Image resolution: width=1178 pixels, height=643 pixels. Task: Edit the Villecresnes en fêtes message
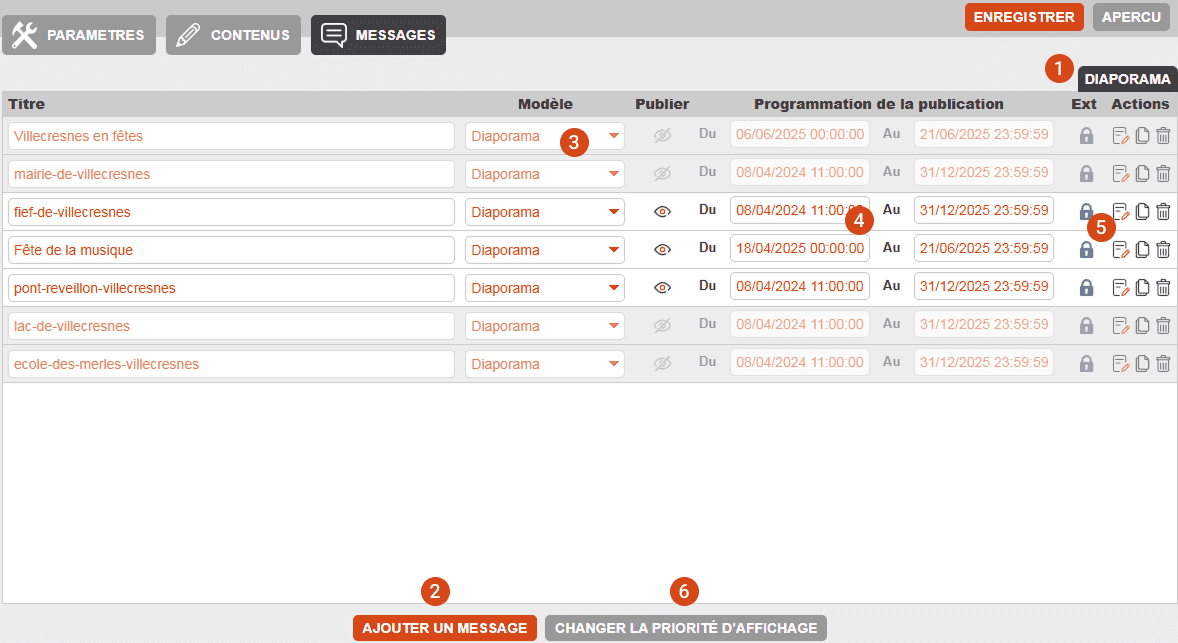pyautogui.click(x=1121, y=136)
